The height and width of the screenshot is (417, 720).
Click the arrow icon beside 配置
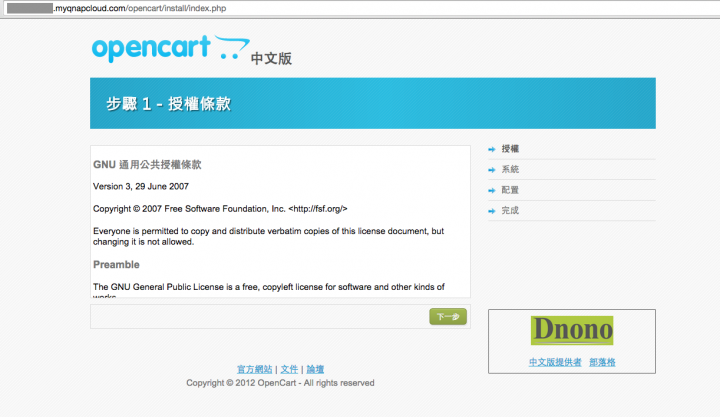492,191
